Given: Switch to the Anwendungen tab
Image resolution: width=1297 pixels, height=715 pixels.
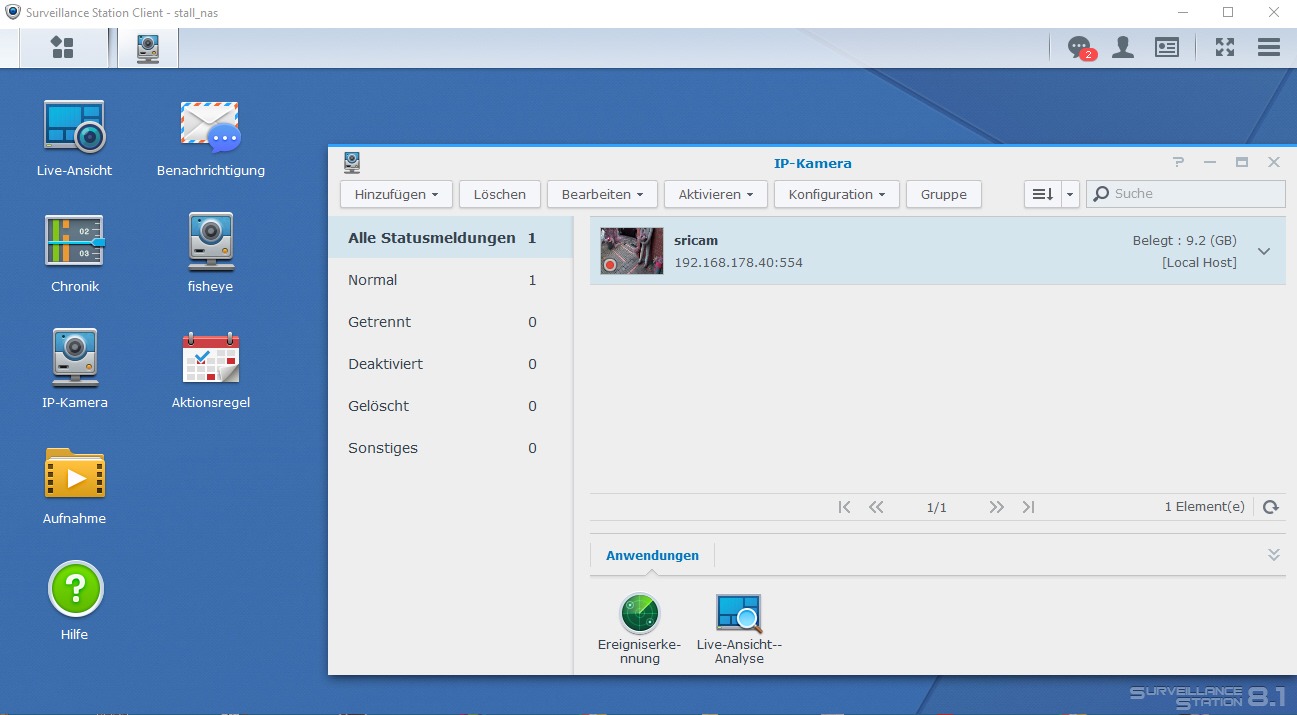Looking at the screenshot, I should pos(652,555).
